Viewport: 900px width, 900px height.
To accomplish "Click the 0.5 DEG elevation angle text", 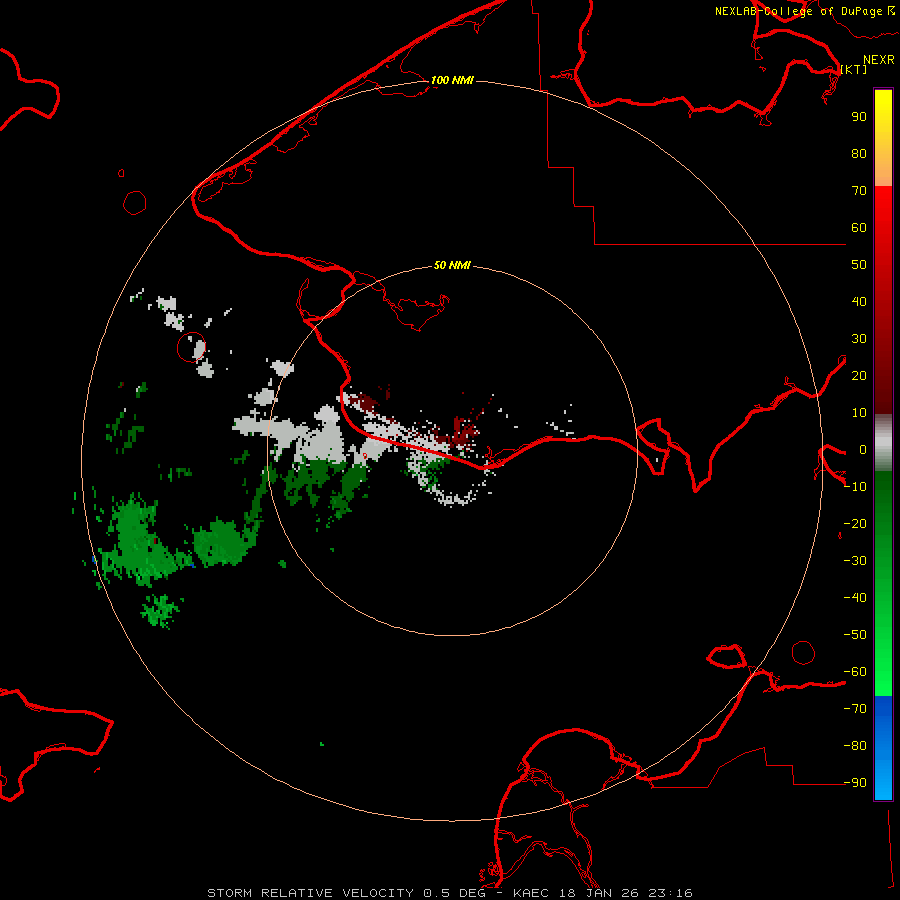I will 454,893.
